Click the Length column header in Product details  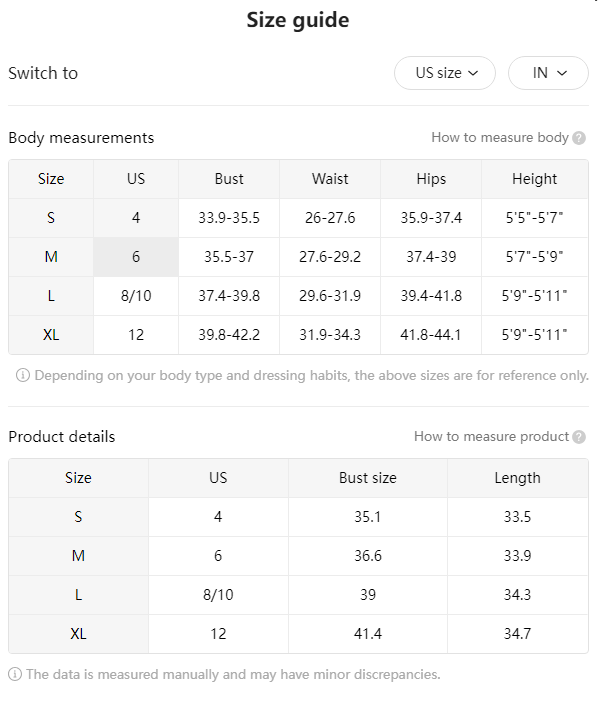click(518, 478)
